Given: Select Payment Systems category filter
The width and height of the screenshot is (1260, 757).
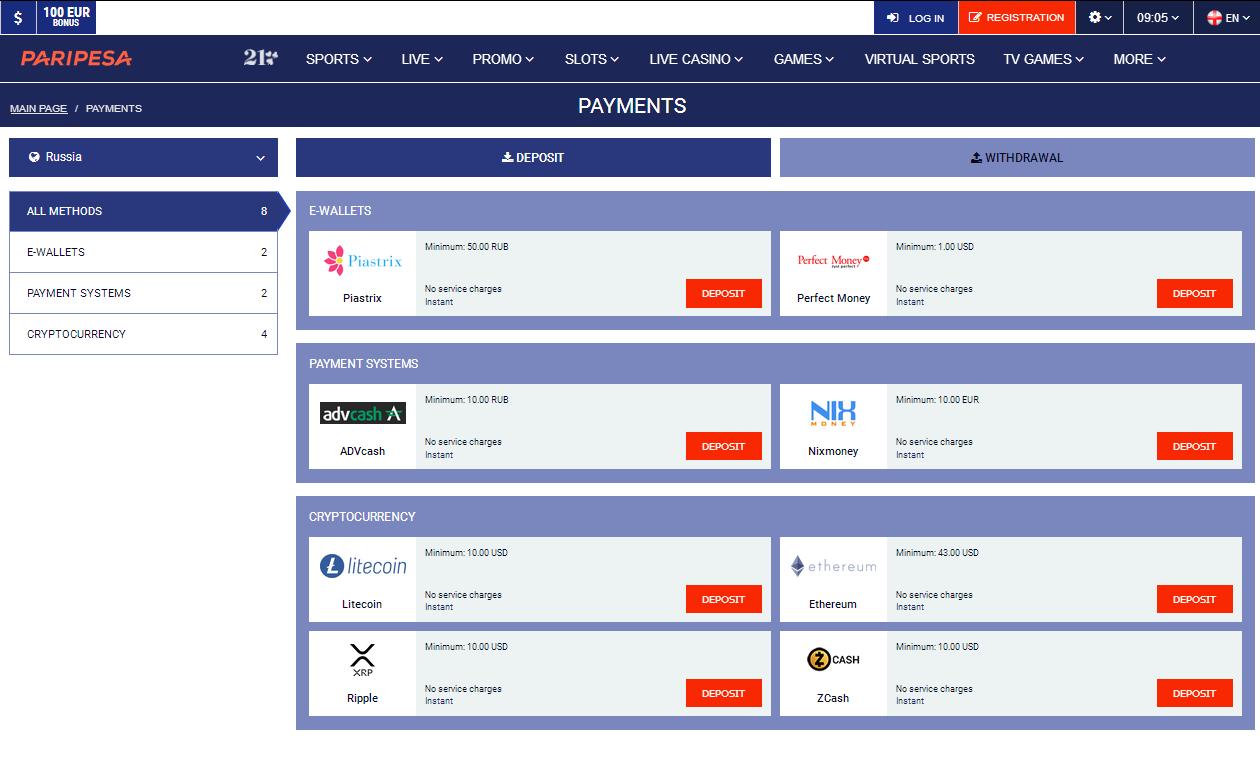Looking at the screenshot, I should [143, 293].
